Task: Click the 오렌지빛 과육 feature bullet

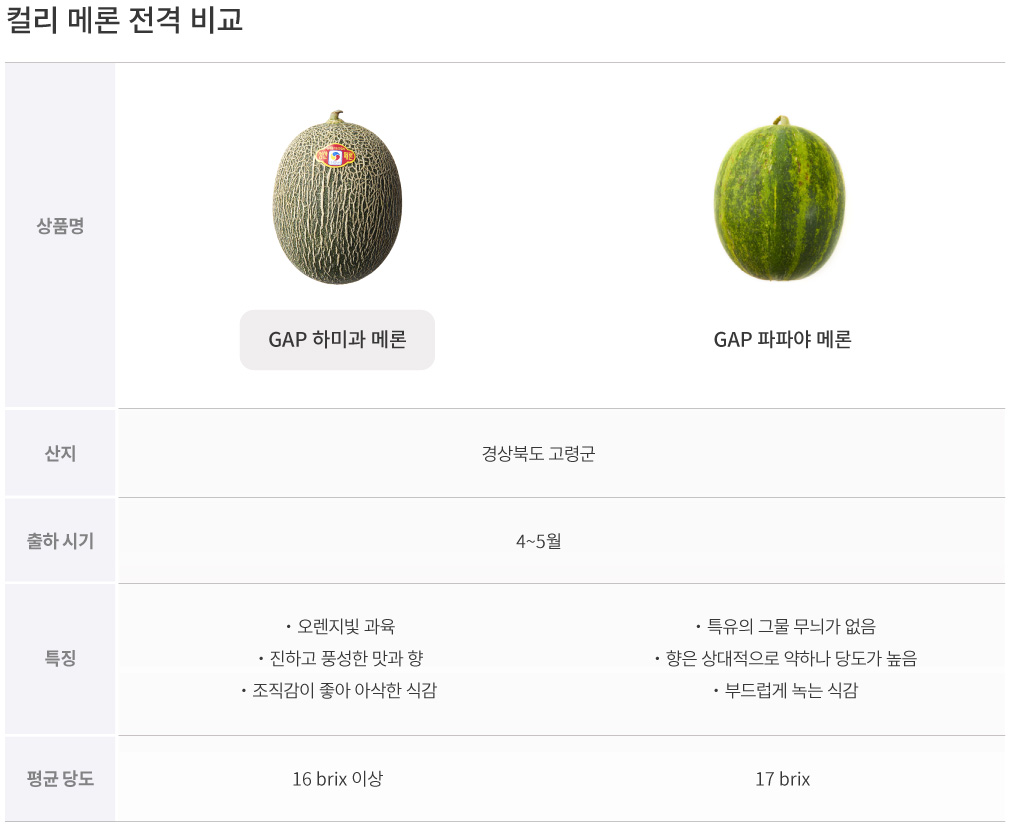Action: [340, 626]
